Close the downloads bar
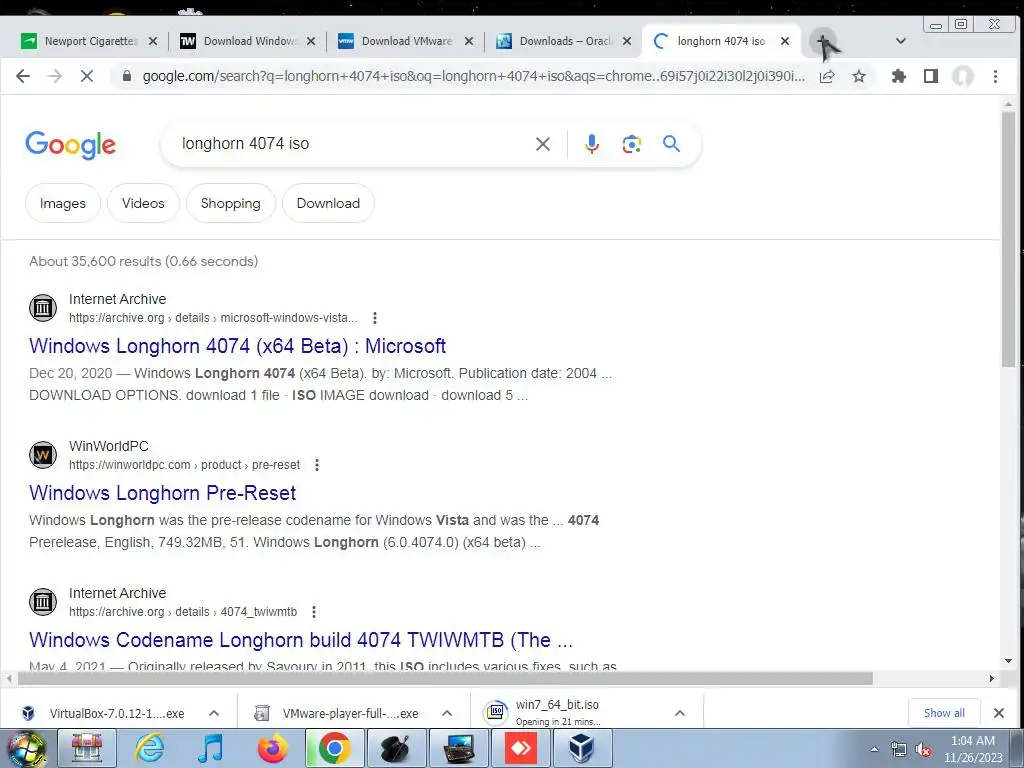This screenshot has width=1024, height=768. coord(999,713)
